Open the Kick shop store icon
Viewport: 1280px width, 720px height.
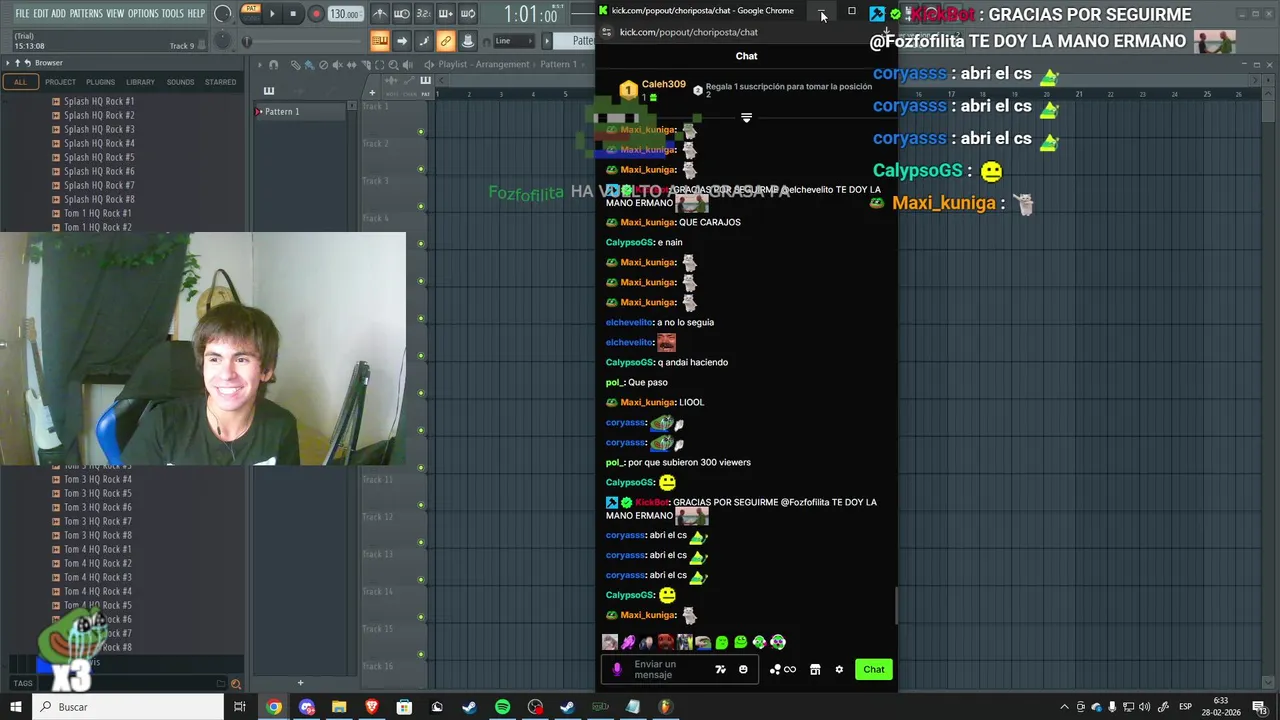point(815,669)
